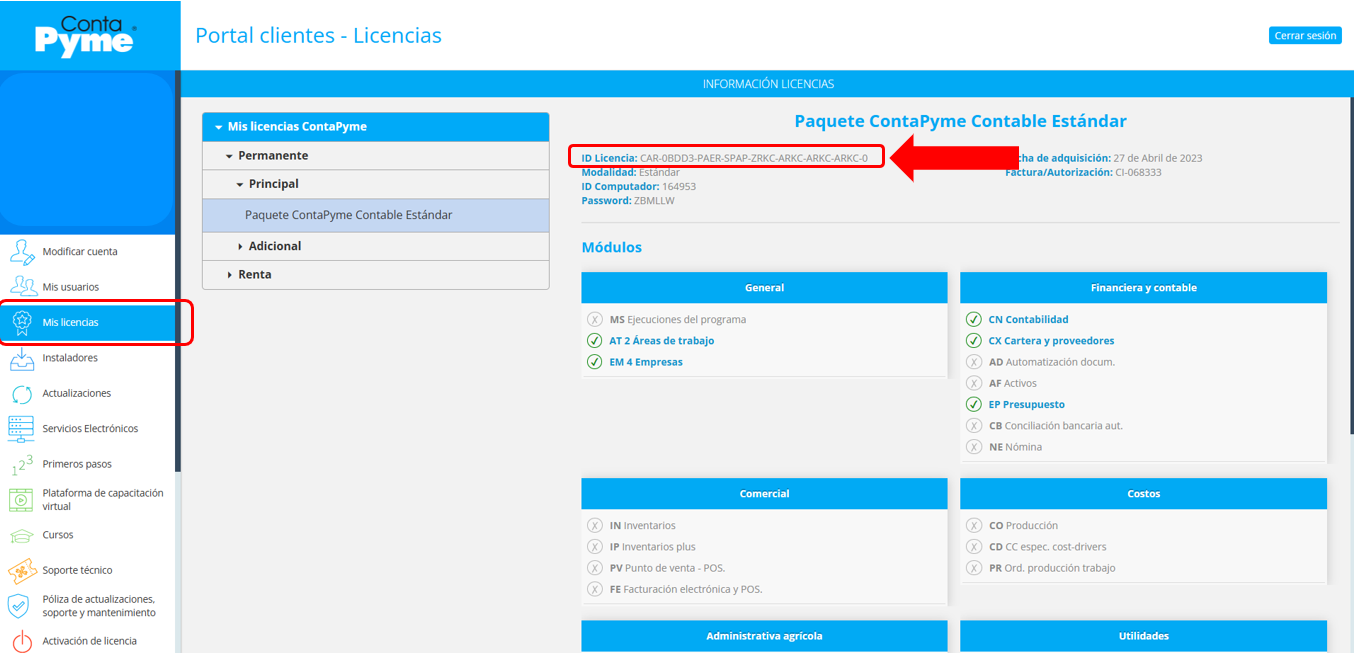Go to Instaladores sidebar item

(70, 358)
